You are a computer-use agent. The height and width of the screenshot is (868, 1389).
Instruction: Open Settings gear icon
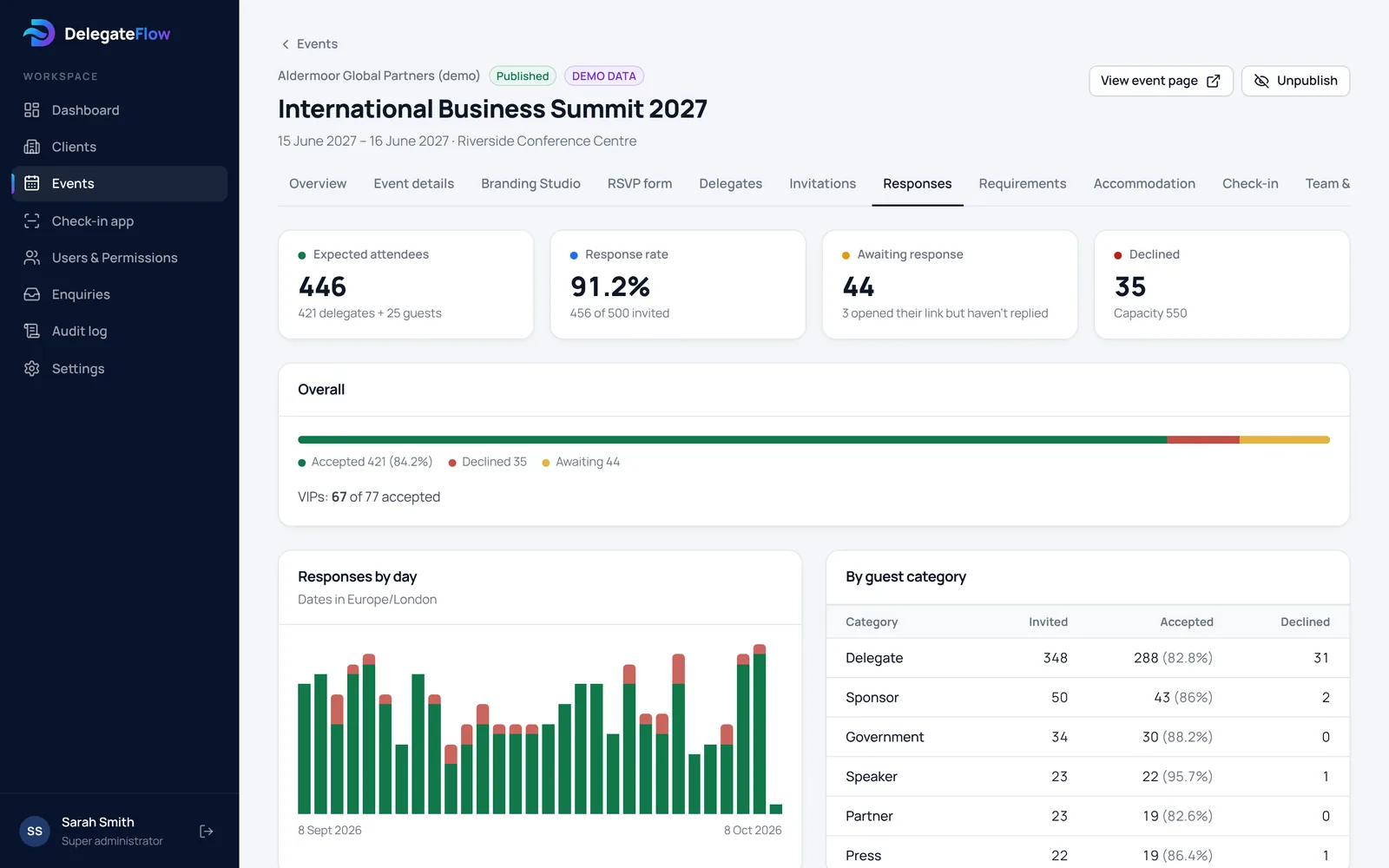32,368
